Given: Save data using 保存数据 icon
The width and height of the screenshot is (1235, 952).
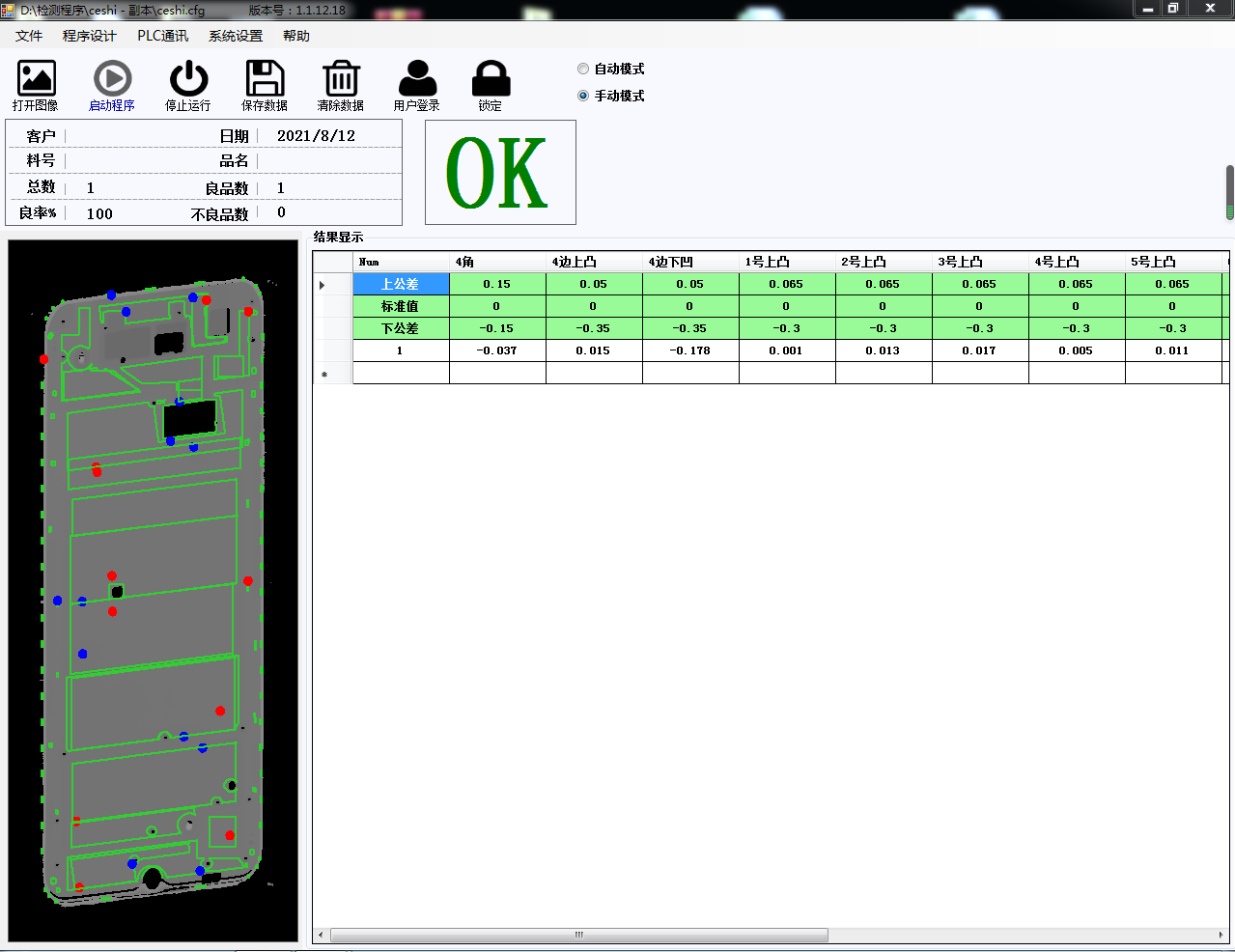Looking at the screenshot, I should pyautogui.click(x=265, y=86).
